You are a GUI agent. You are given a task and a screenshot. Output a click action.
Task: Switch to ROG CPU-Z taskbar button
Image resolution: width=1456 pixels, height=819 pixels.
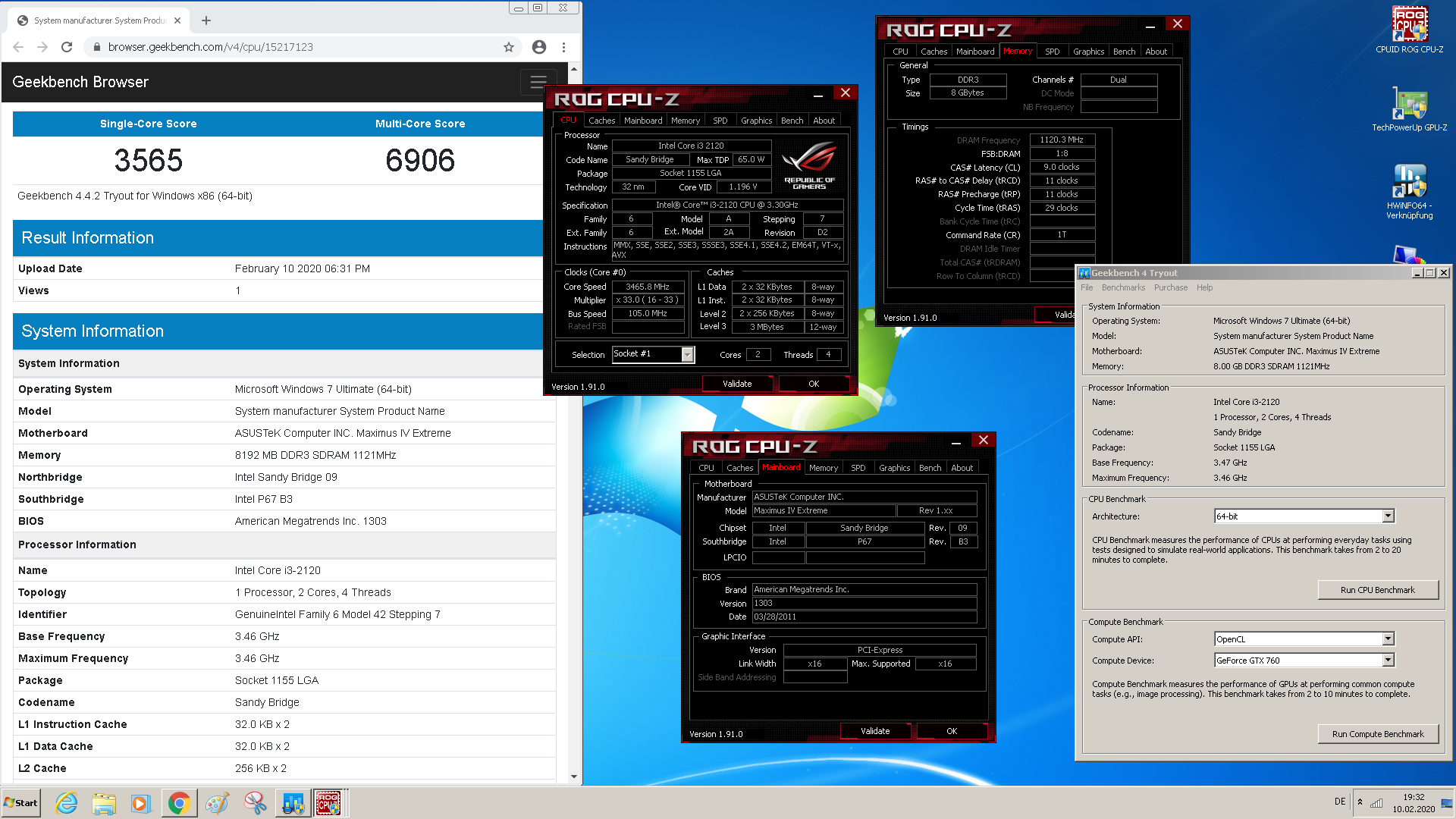[329, 803]
